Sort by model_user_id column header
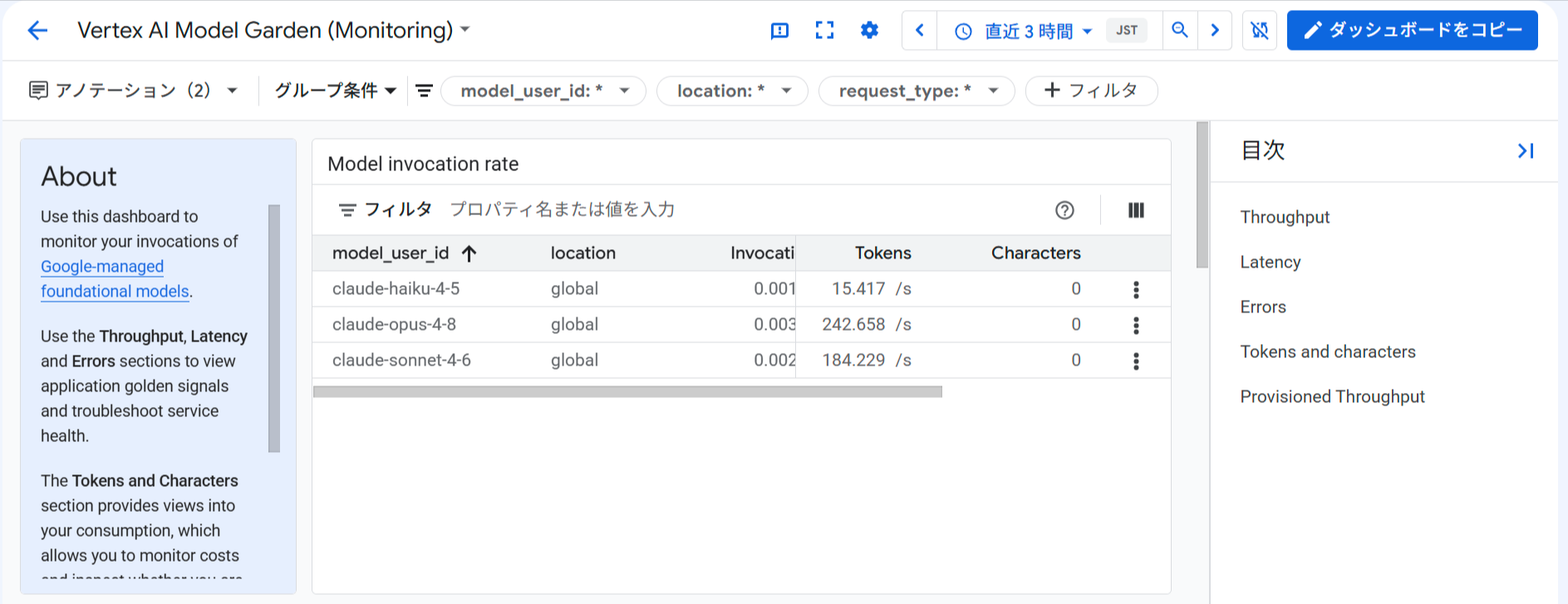Viewport: 1568px width, 604px height. point(391,253)
